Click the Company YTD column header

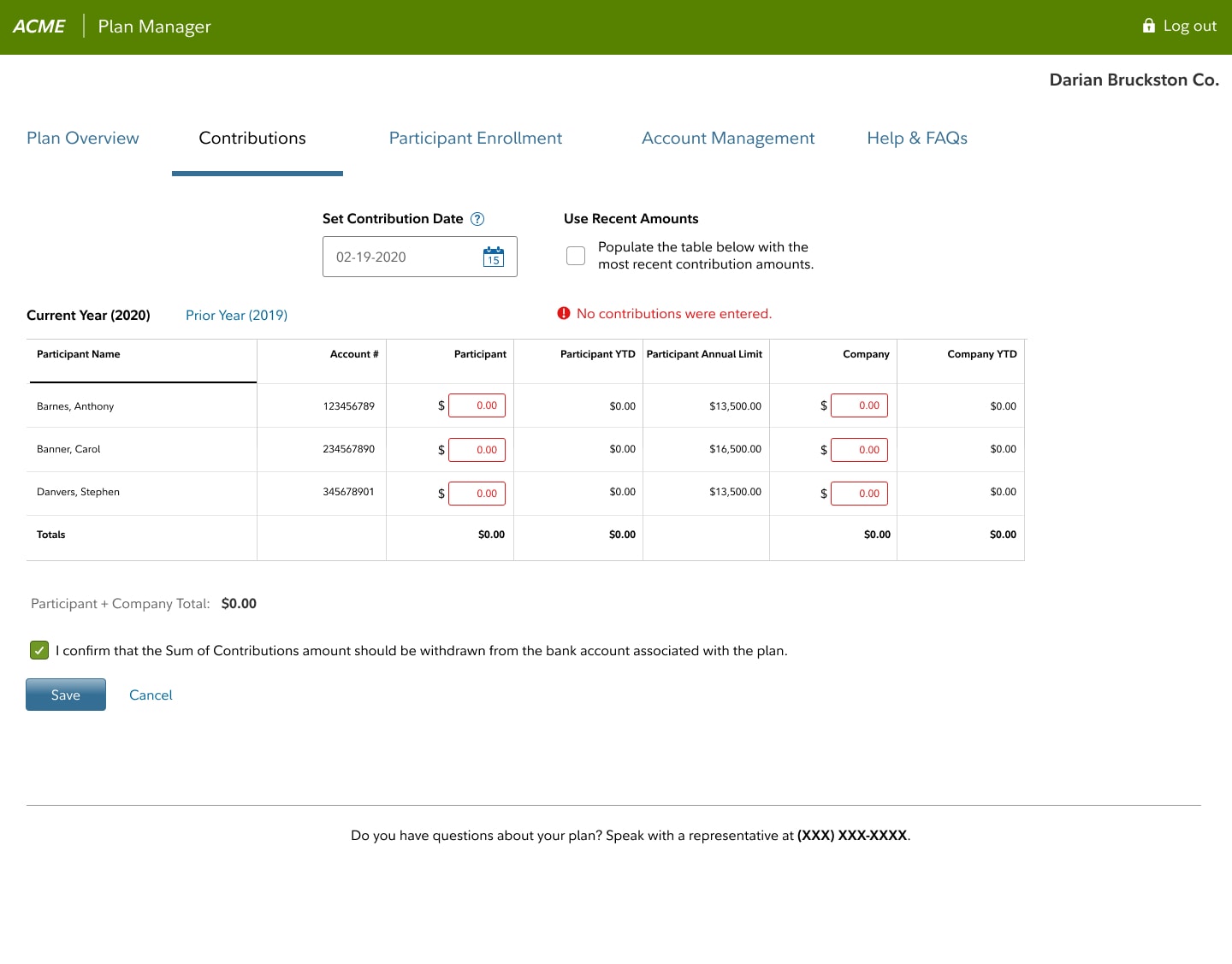982,354
